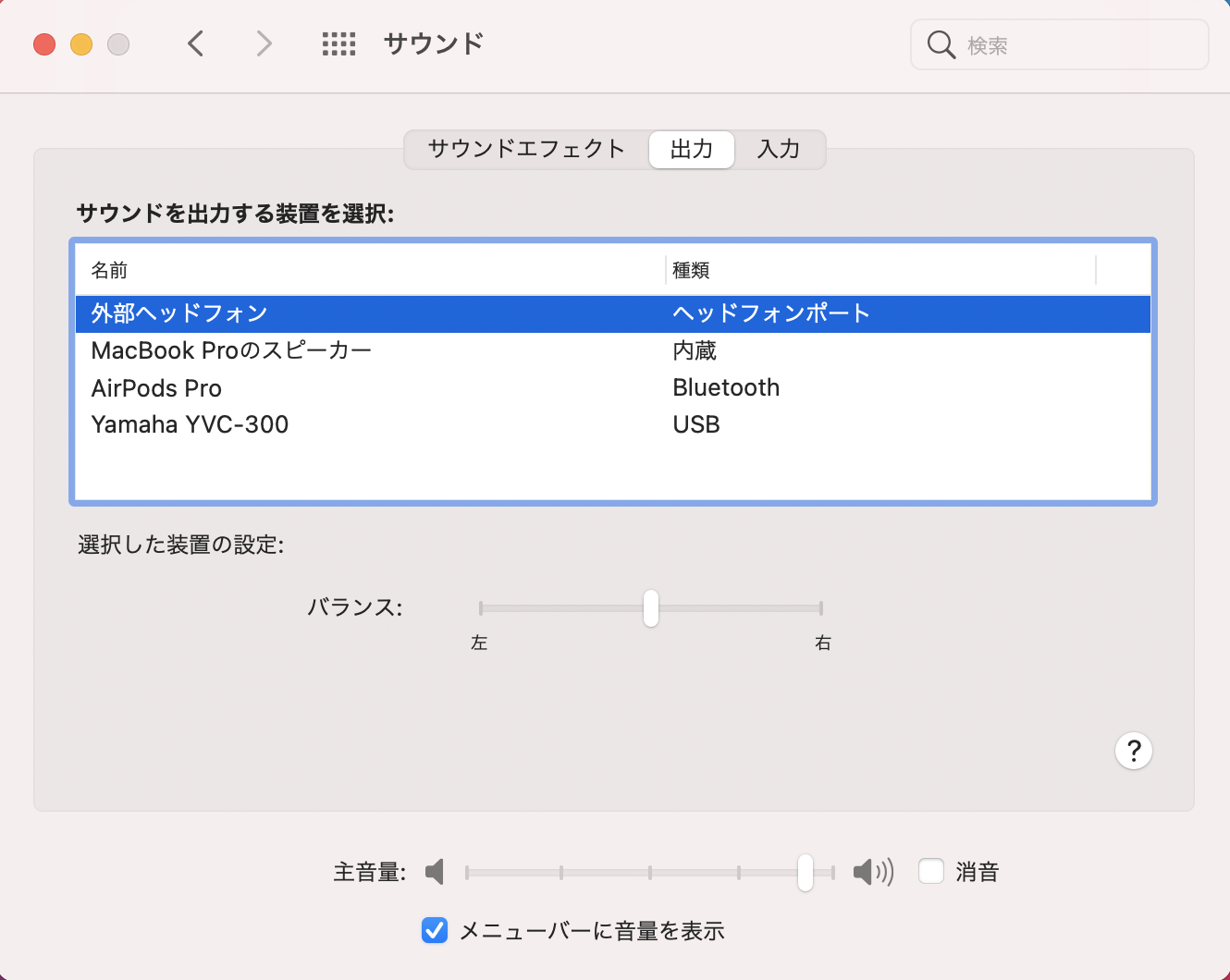Close the サウンド window
1230x980 pixels.
click(x=44, y=44)
